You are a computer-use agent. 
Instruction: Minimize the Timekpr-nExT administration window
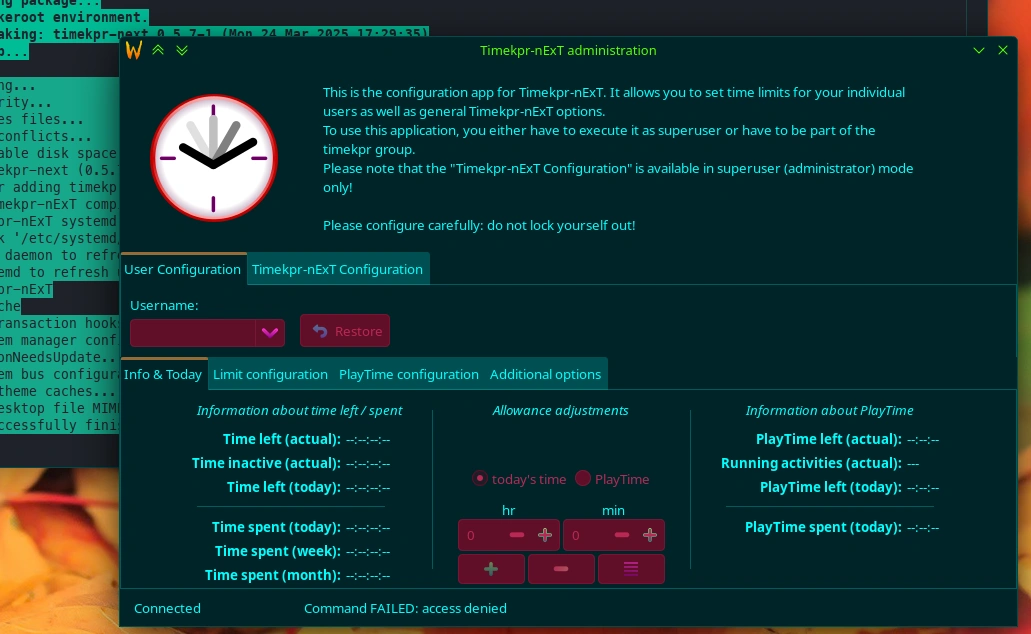tap(978, 51)
